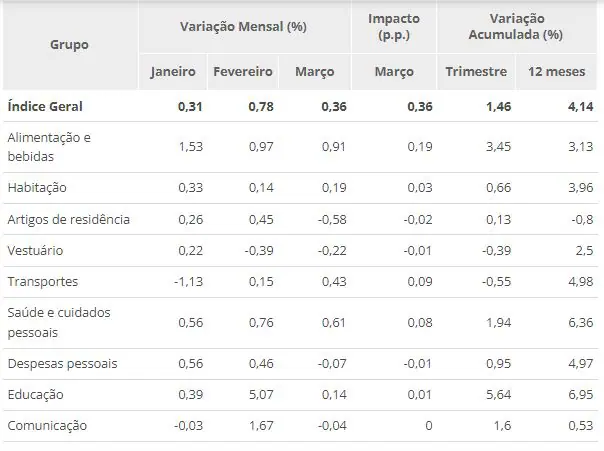Image resolution: width=604 pixels, height=451 pixels.
Task: Click the Grupo column header
Action: [69, 45]
